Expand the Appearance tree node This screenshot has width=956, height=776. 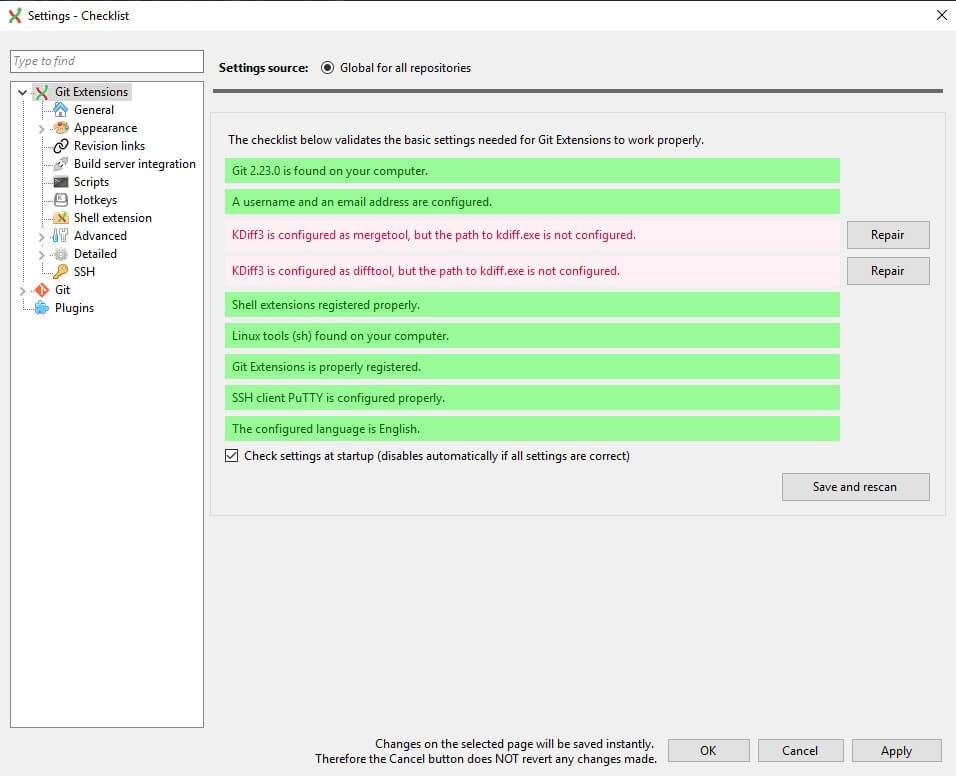[x=41, y=129]
